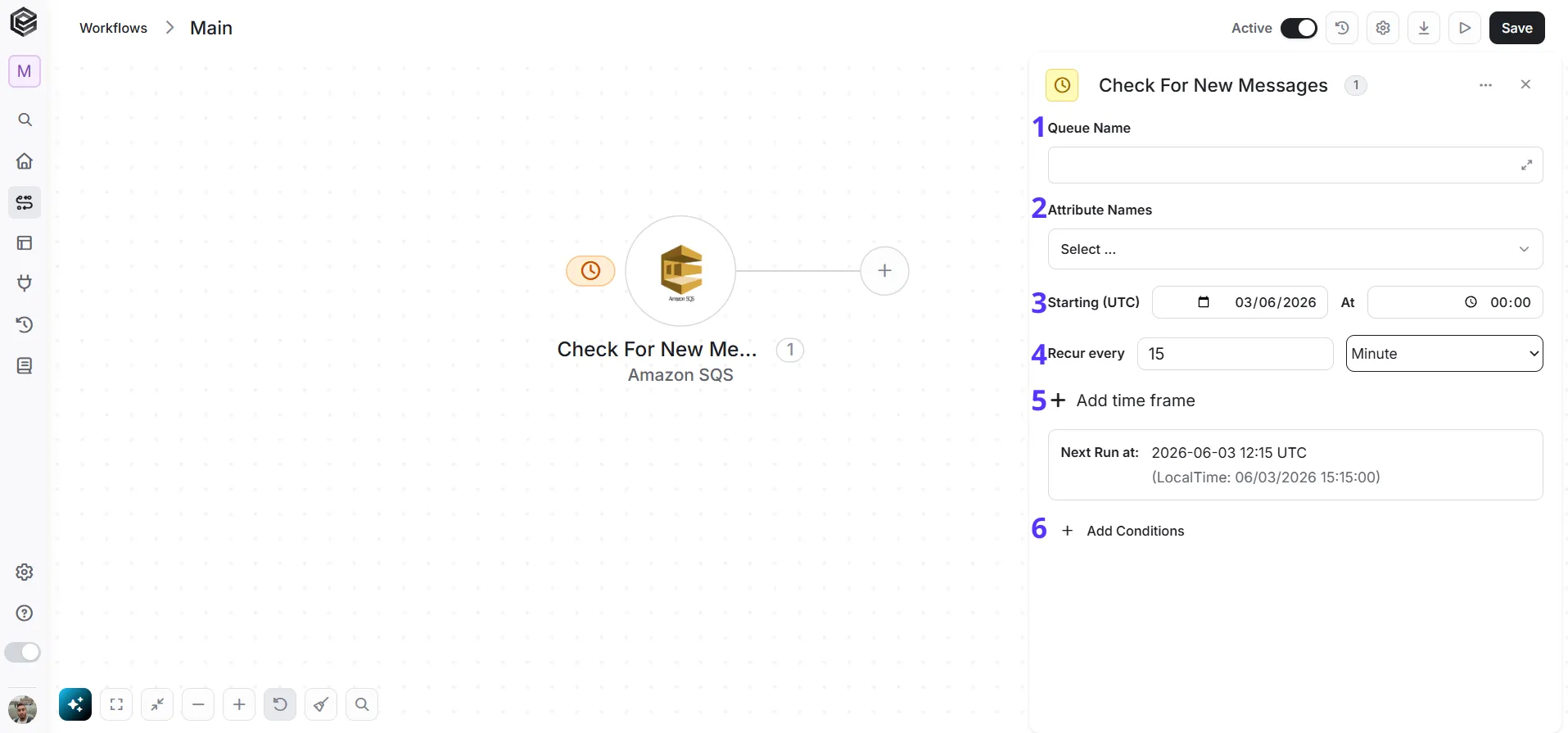This screenshot has height=733, width=1568.
Task: Open the help question mark icon
Action: [25, 613]
